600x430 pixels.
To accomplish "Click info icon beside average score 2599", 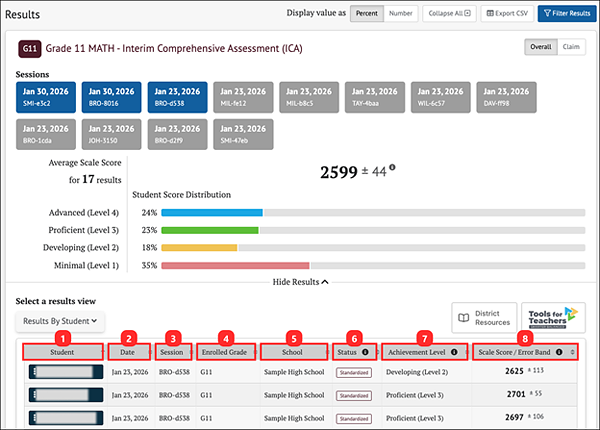I will click(392, 167).
